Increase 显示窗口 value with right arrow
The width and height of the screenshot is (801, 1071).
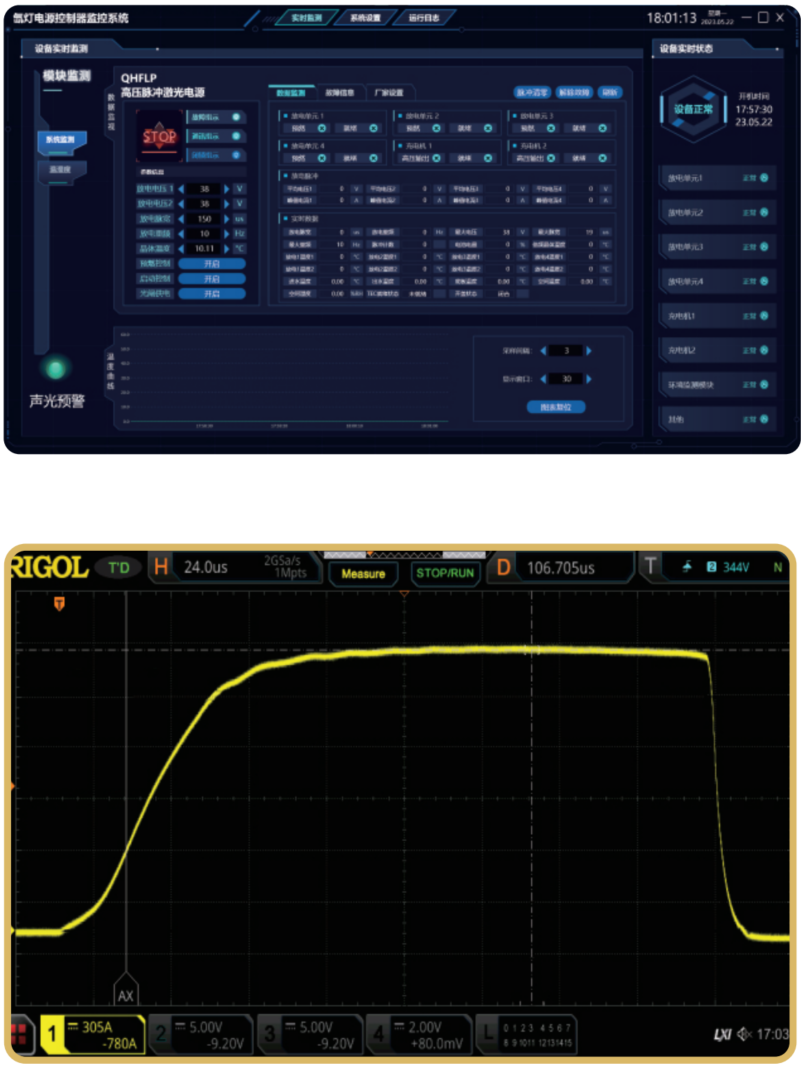tap(589, 379)
